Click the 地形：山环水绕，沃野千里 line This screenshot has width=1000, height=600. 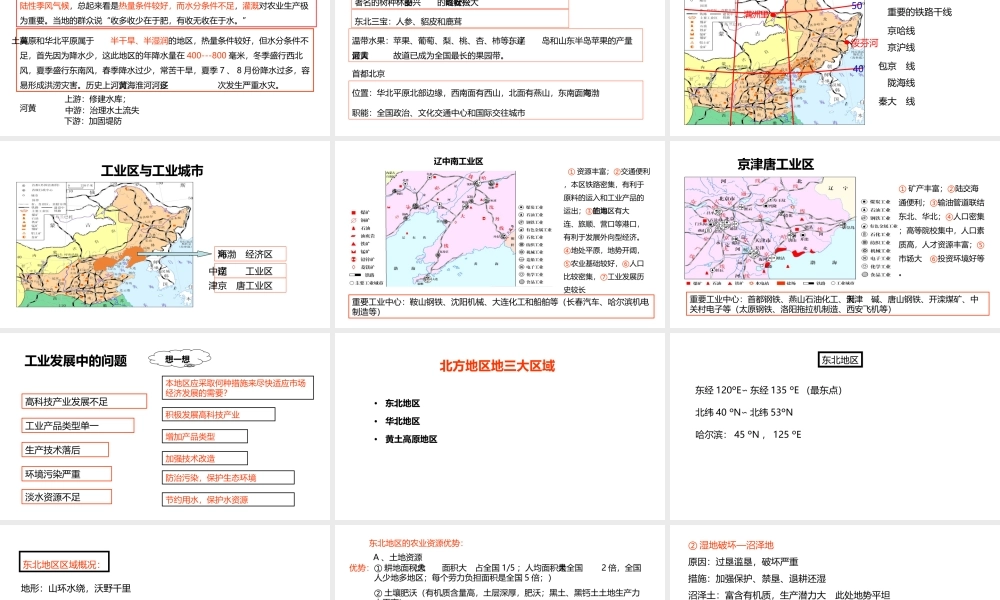[75, 588]
